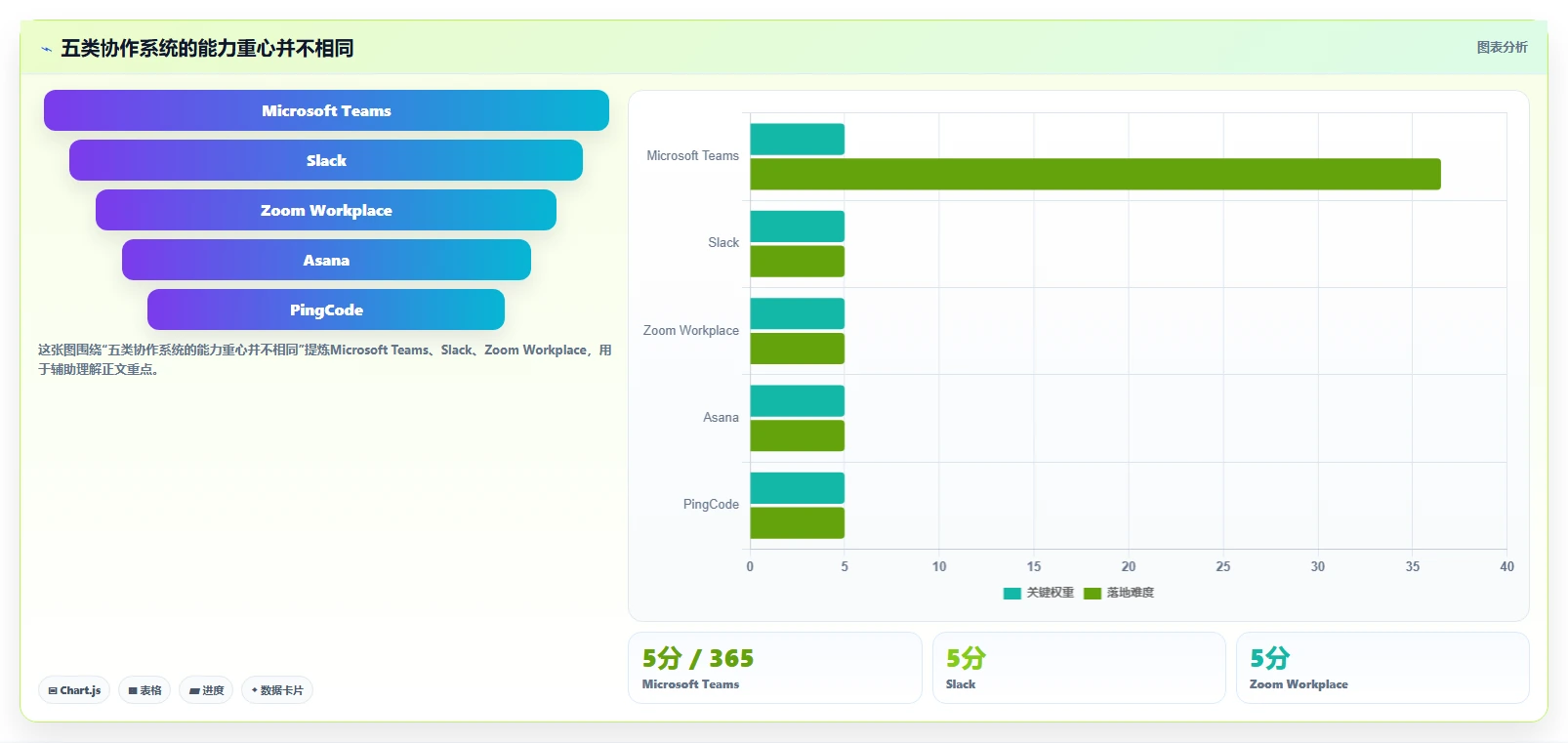This screenshot has height=743, width=1568.
Task: Click the Chart.js tag
Action: (74, 690)
